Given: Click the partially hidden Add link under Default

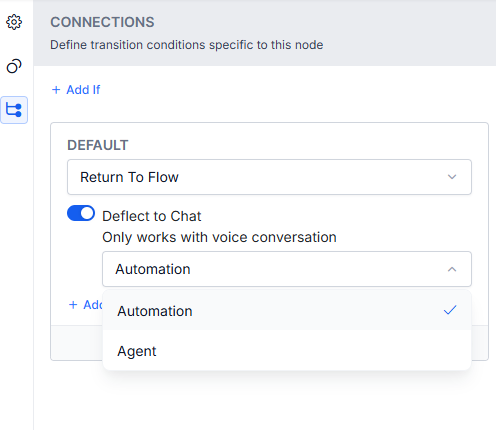Looking at the screenshot, I should [86, 305].
